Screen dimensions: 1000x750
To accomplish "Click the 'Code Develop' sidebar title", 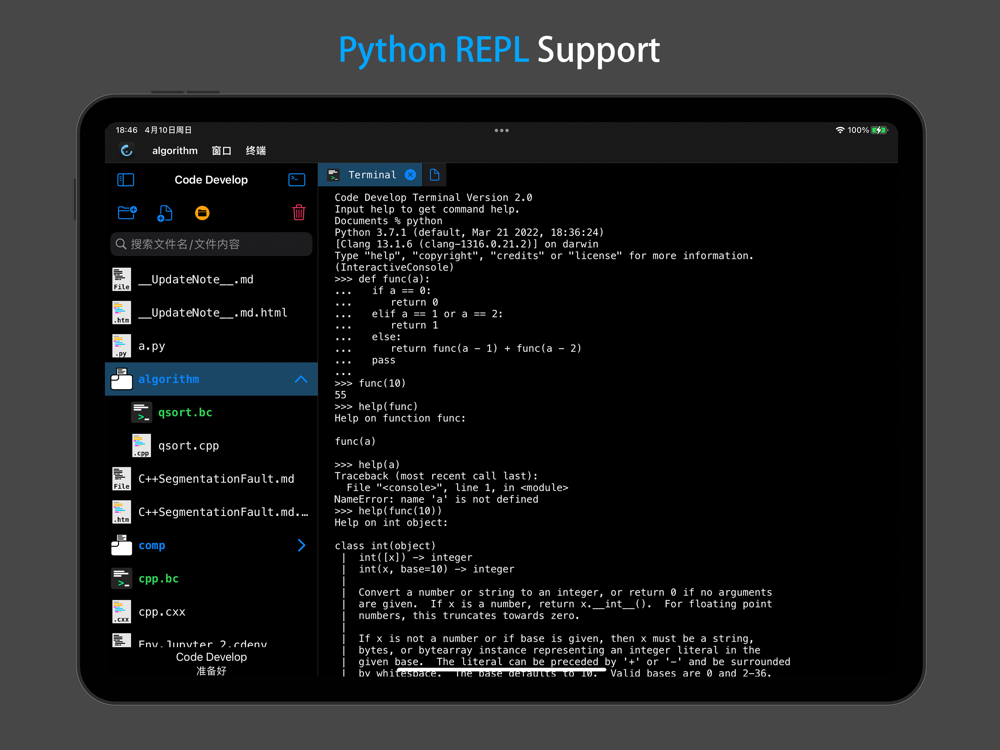I will point(211,180).
